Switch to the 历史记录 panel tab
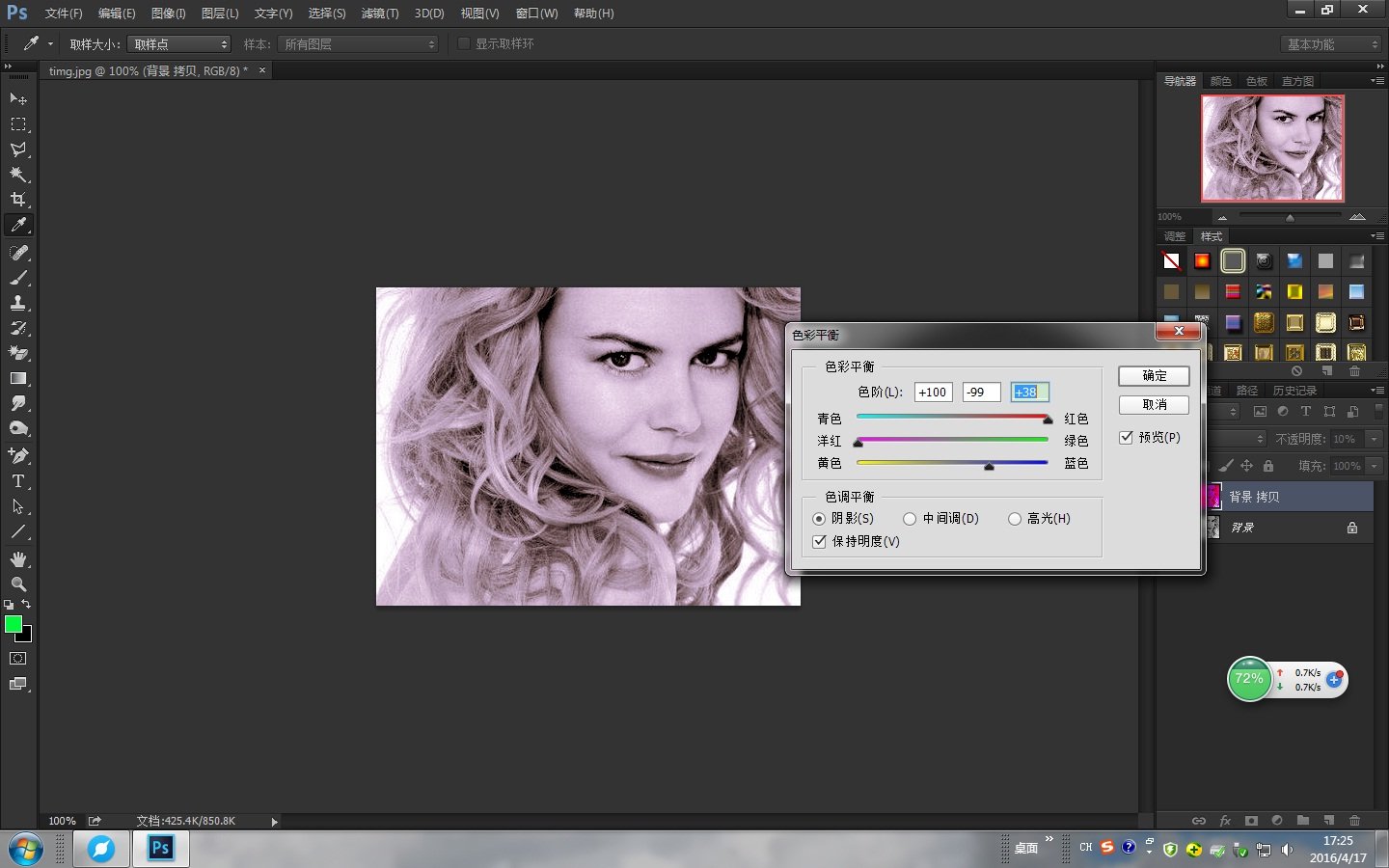This screenshot has width=1389, height=868. pyautogui.click(x=1297, y=390)
